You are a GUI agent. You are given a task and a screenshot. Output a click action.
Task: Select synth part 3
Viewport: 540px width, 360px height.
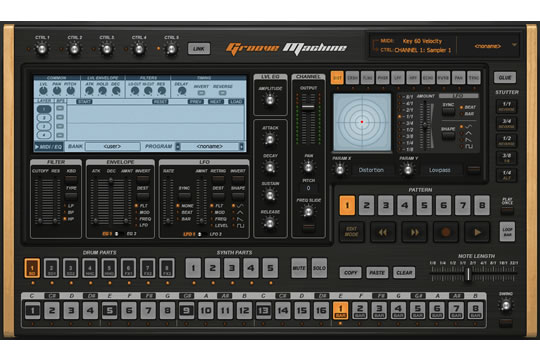232,268
